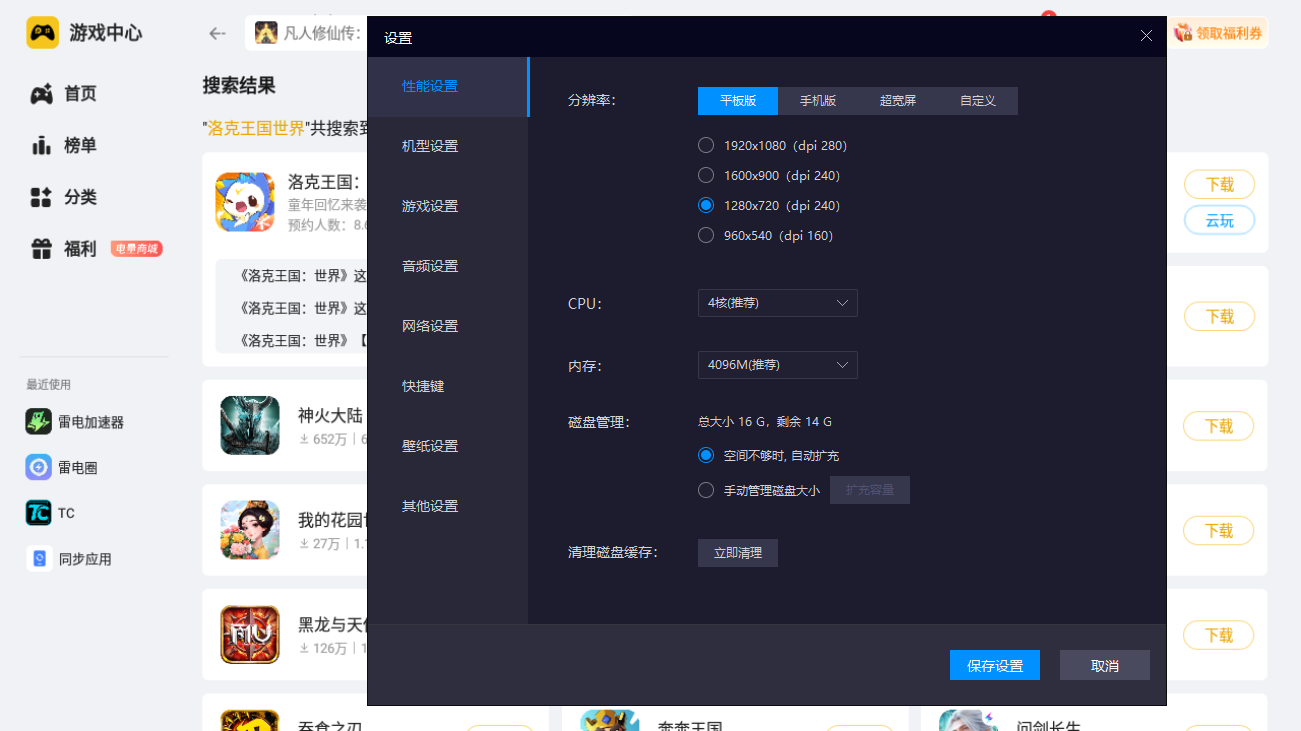Select the 洛克王国 game thumbnail
Viewport: 1301px width, 731px height.
point(245,201)
